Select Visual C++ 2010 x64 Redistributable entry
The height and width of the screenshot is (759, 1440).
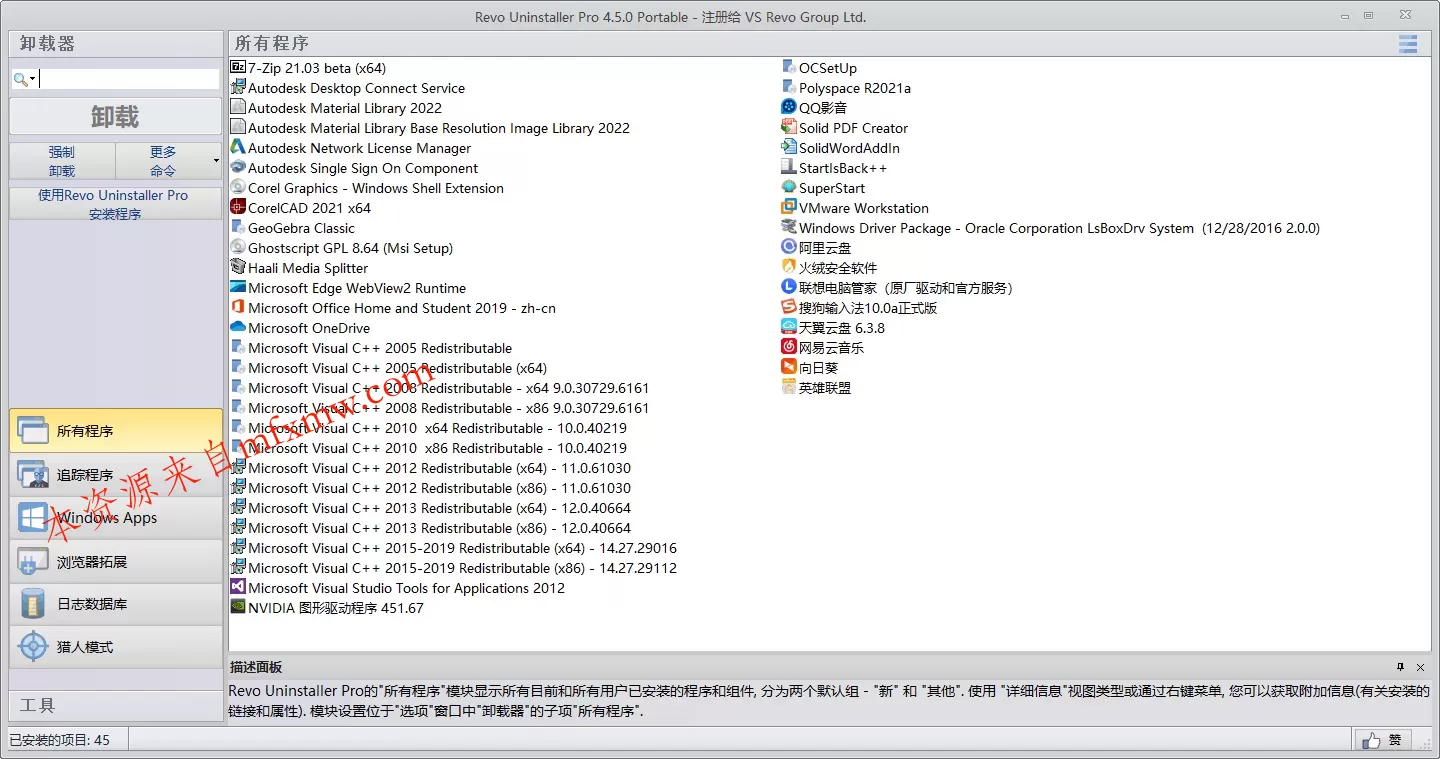pos(438,428)
